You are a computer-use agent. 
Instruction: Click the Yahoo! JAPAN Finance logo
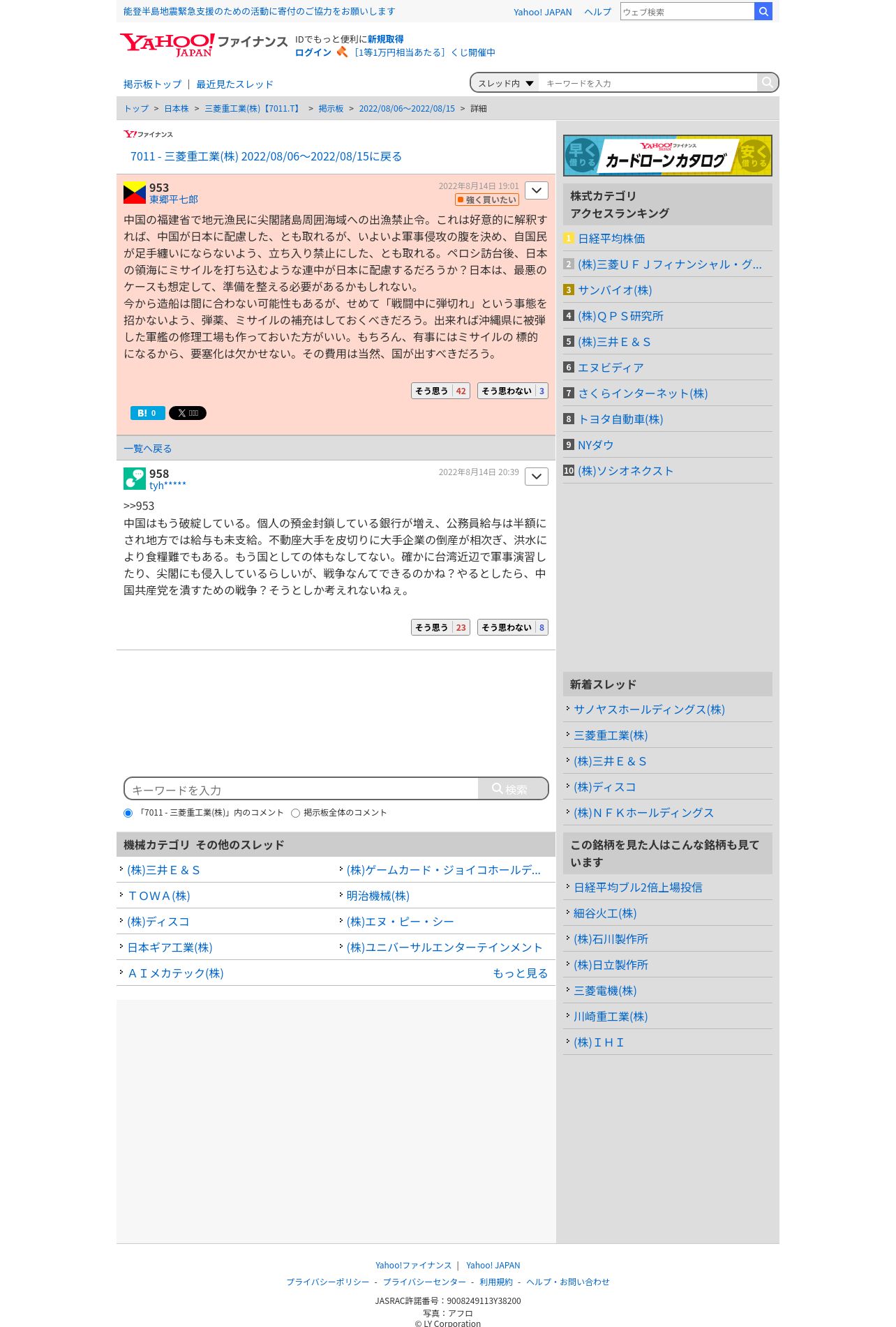click(x=203, y=45)
